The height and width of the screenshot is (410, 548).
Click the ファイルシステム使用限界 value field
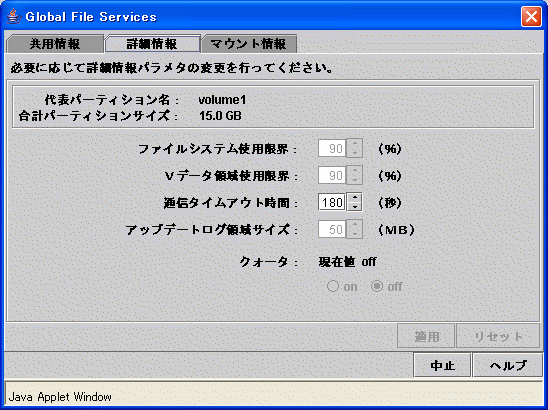(x=332, y=149)
